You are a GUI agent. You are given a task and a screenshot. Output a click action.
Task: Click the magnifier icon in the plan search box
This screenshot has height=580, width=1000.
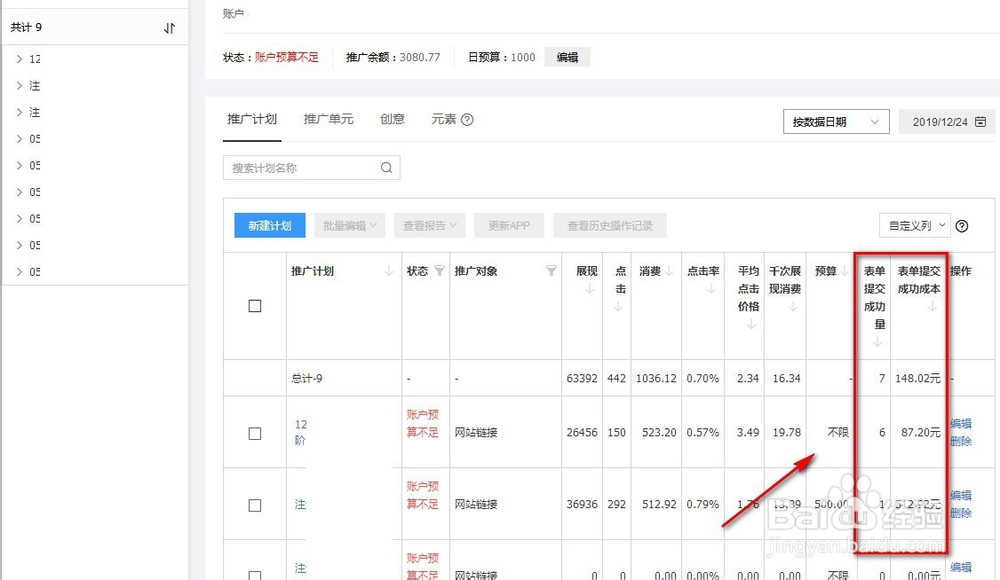[386, 168]
